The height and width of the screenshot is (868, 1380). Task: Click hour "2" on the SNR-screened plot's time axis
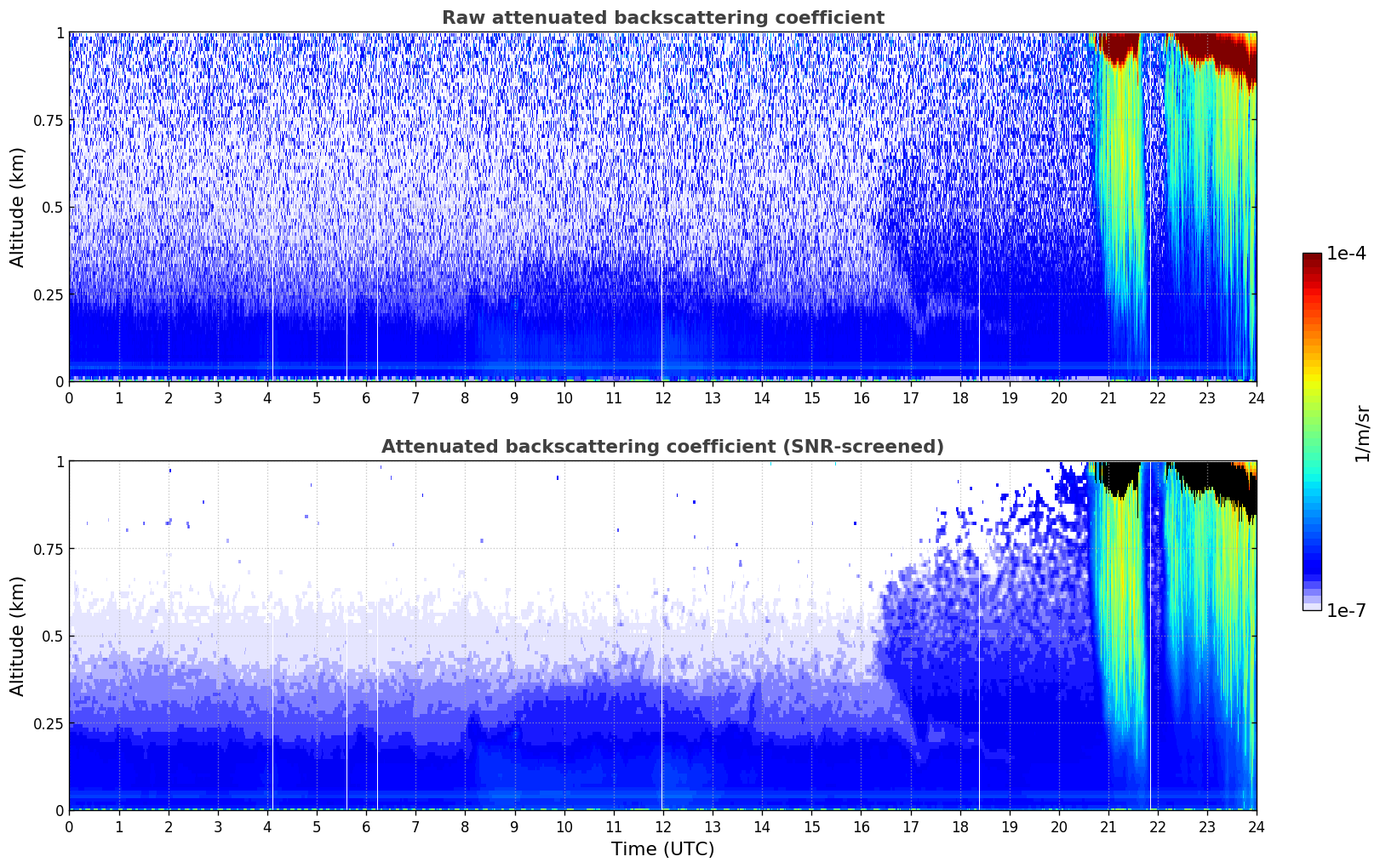(x=169, y=826)
